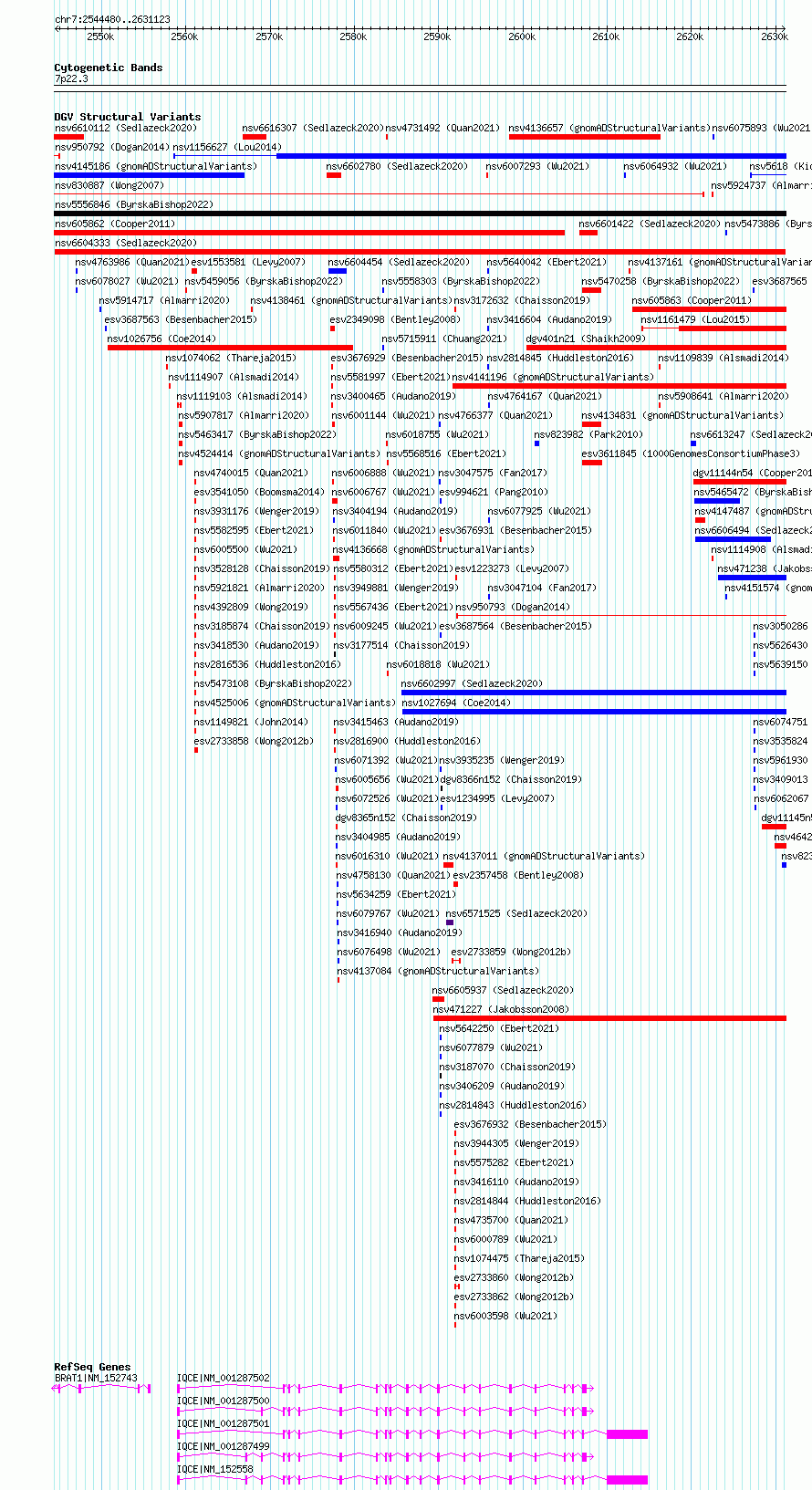Viewport: 812px width, 1490px height.
Task: Click the nsv5914717 (Almarri2020) label
Action: [164, 300]
